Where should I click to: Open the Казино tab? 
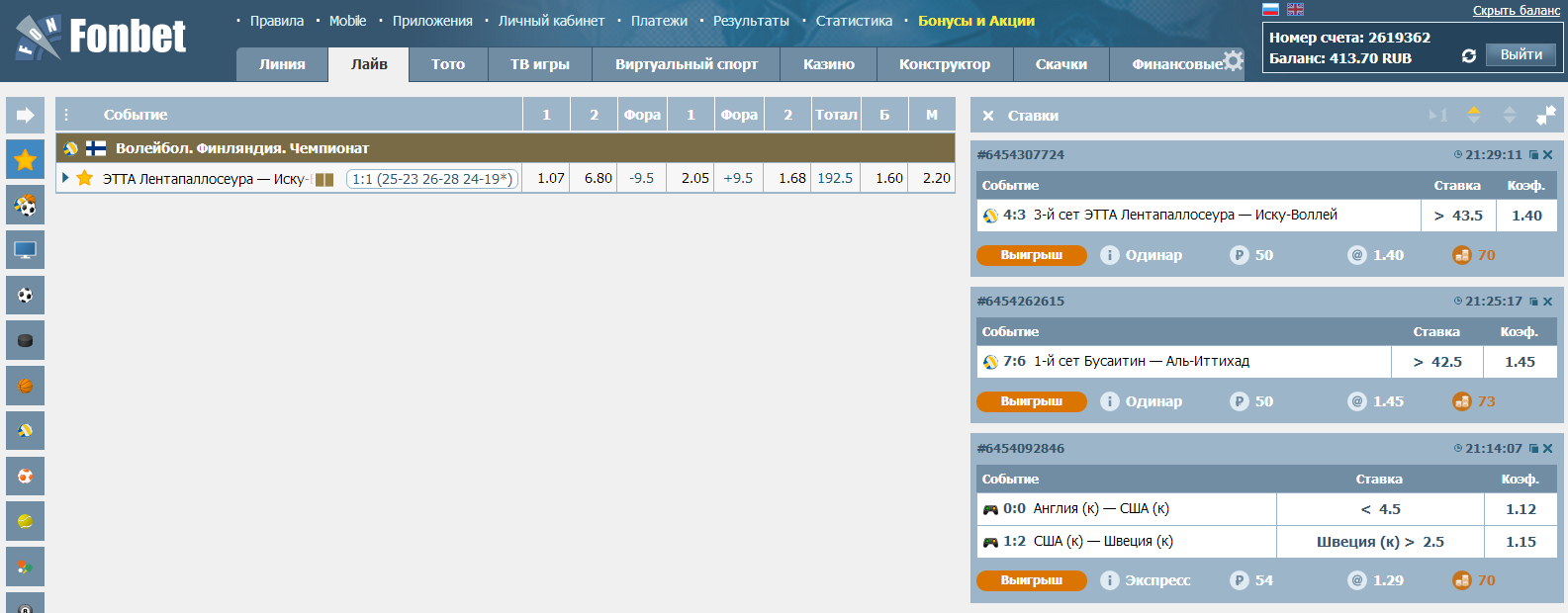coord(829,64)
